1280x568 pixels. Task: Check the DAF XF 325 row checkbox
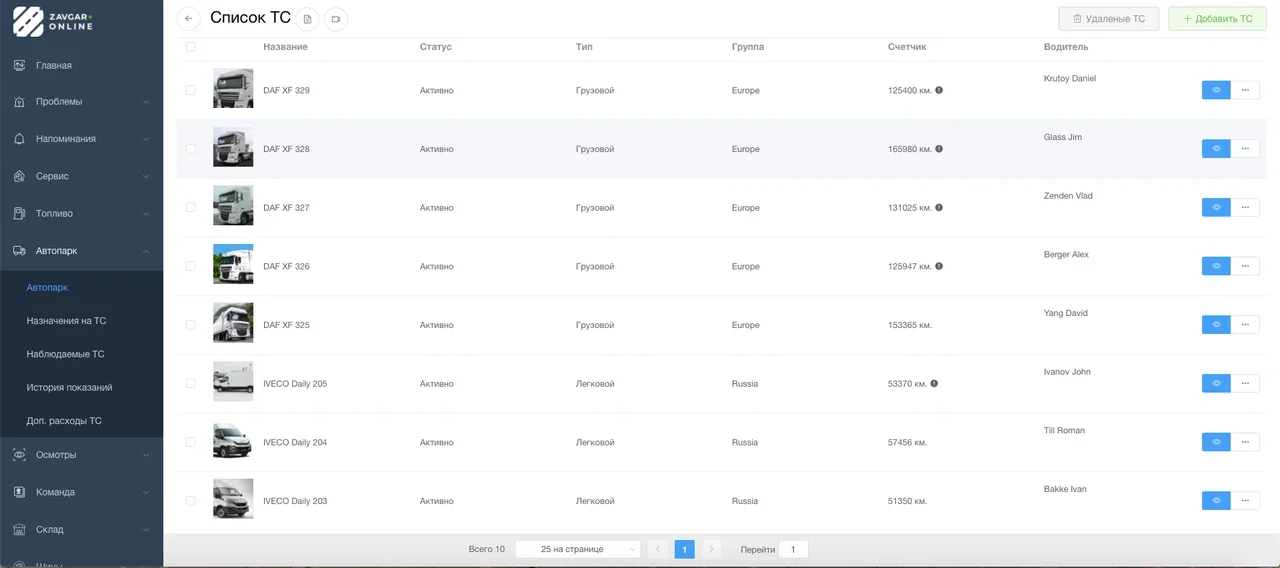click(x=191, y=325)
